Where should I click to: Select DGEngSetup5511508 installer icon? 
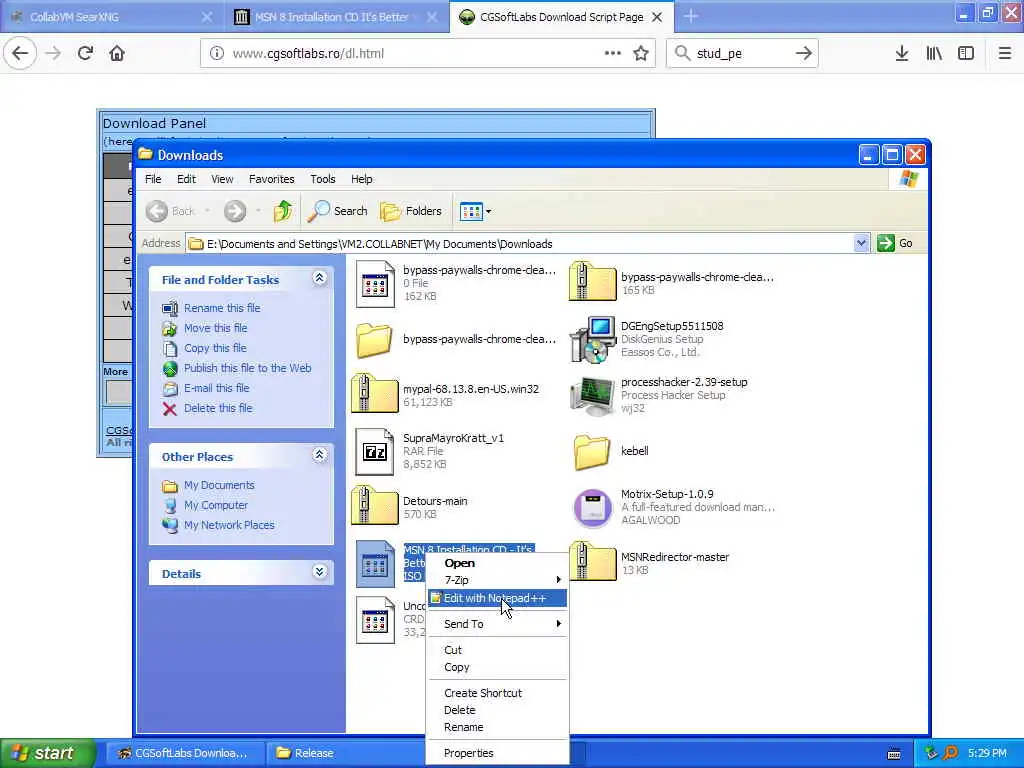click(x=592, y=339)
